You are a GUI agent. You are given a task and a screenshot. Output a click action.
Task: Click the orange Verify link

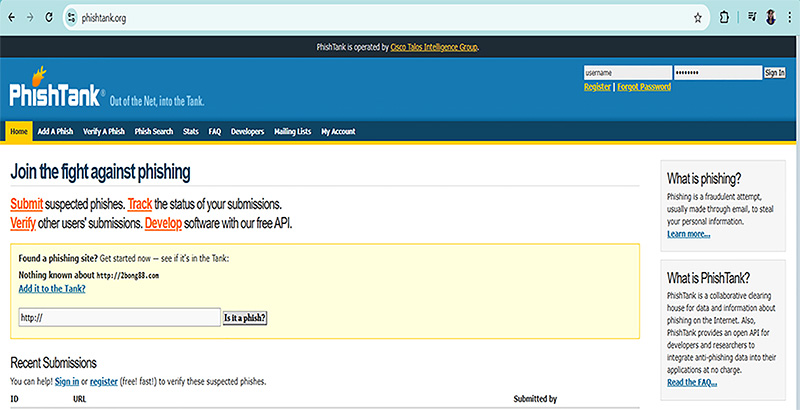coord(23,223)
